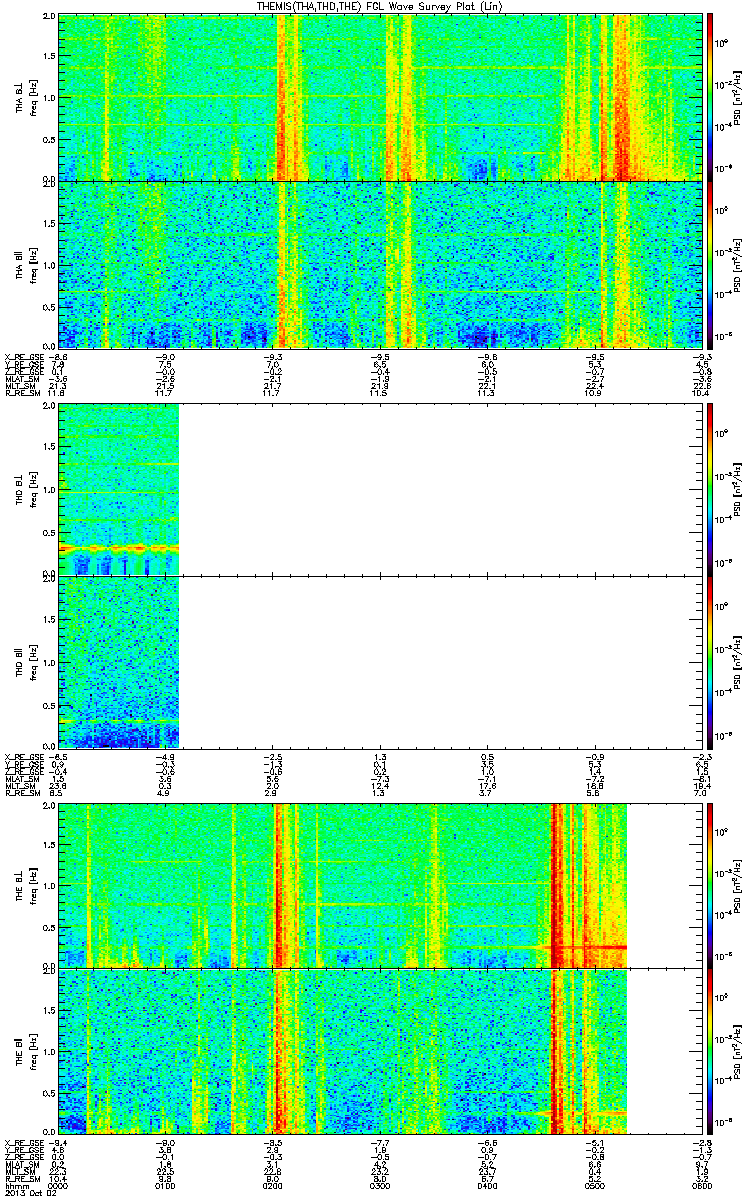Click the PSD color bar beside THA BL panel
750x1200 pixels.
710,97
